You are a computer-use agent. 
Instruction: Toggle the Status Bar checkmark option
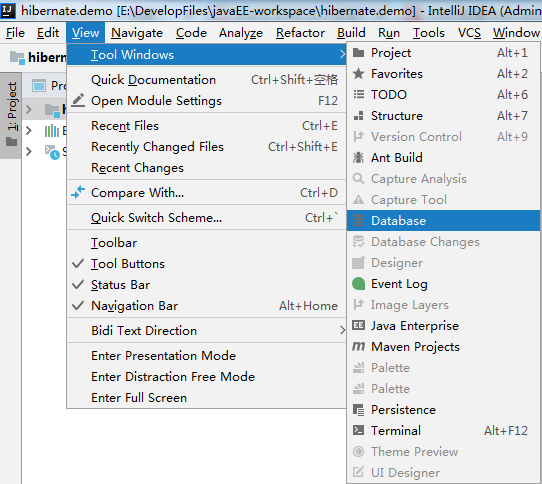[206, 285]
